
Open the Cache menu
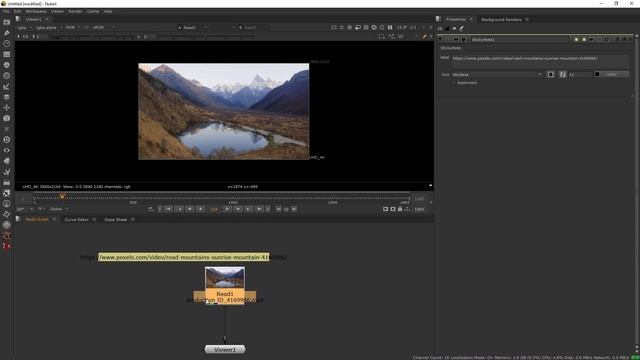[x=93, y=11]
